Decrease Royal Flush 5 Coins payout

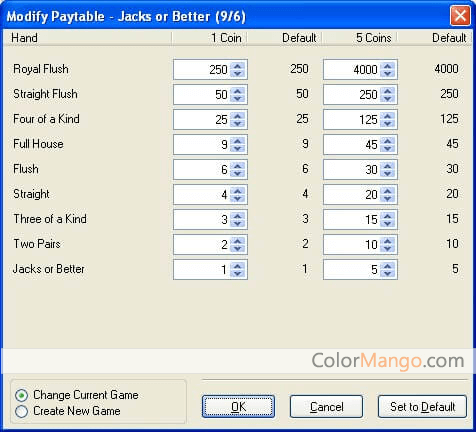click(387, 74)
